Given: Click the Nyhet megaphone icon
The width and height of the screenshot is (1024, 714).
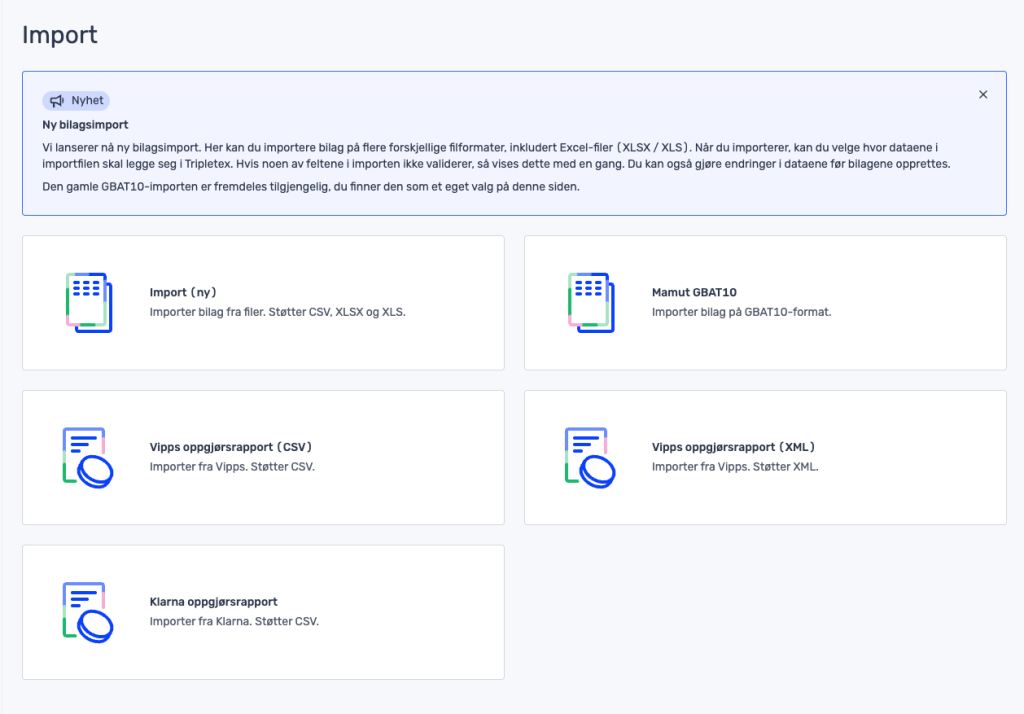Looking at the screenshot, I should point(57,101).
